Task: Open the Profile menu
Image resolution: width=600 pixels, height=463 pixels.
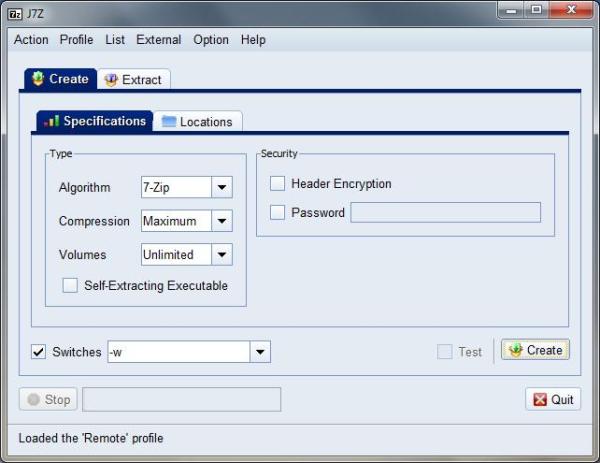Action: tap(77, 40)
